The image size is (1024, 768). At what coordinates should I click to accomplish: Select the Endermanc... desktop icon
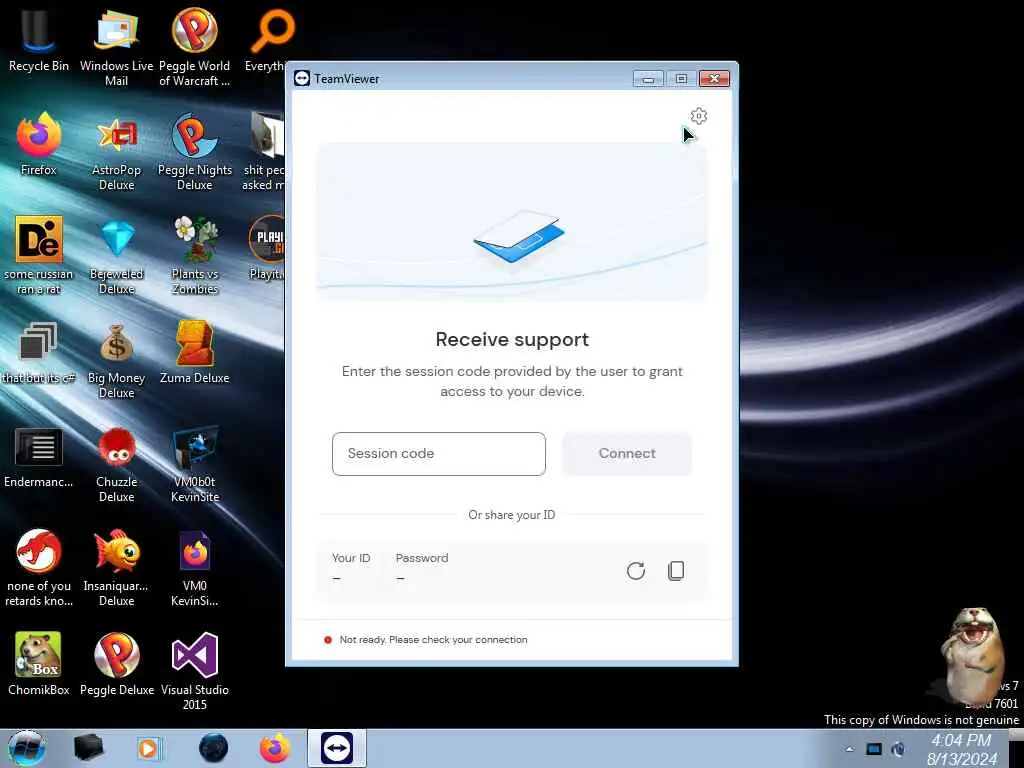tap(39, 457)
